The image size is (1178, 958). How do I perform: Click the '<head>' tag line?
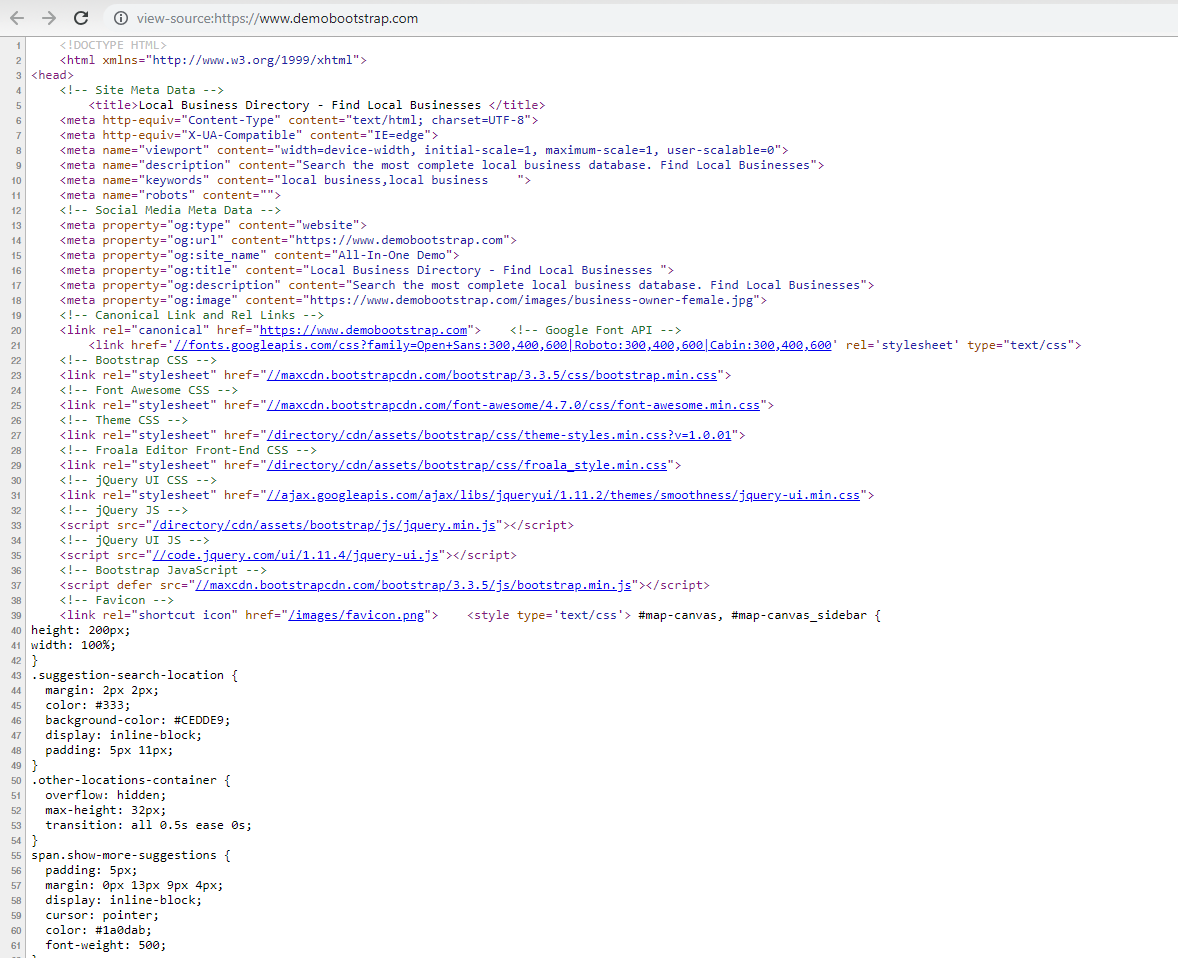[53, 75]
